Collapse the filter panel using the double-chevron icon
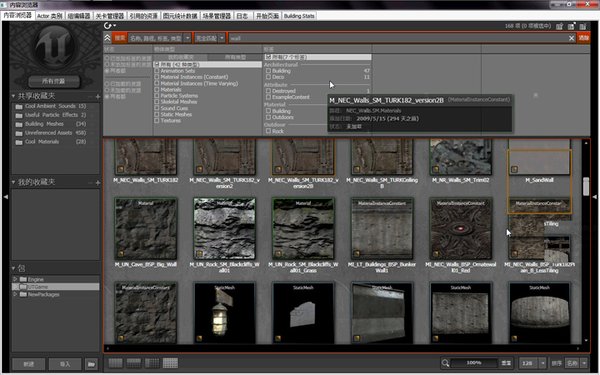 pyautogui.click(x=108, y=38)
